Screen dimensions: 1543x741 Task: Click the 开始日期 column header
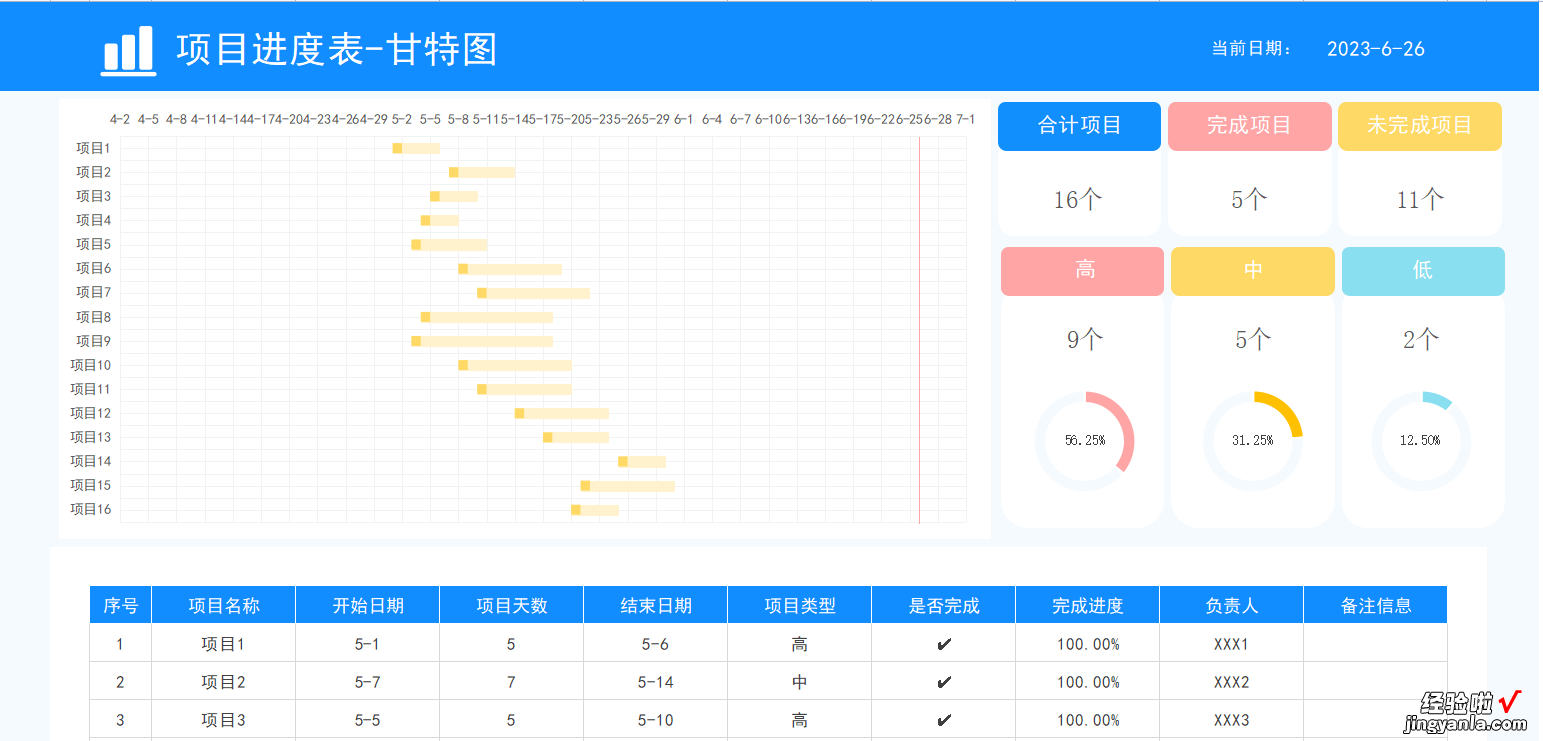click(x=368, y=605)
